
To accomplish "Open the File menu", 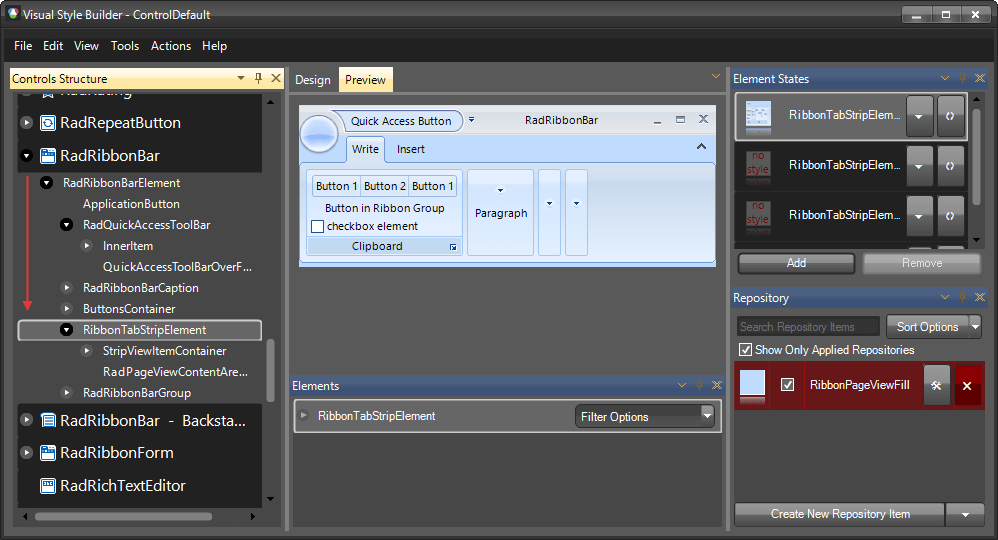I will pos(23,46).
